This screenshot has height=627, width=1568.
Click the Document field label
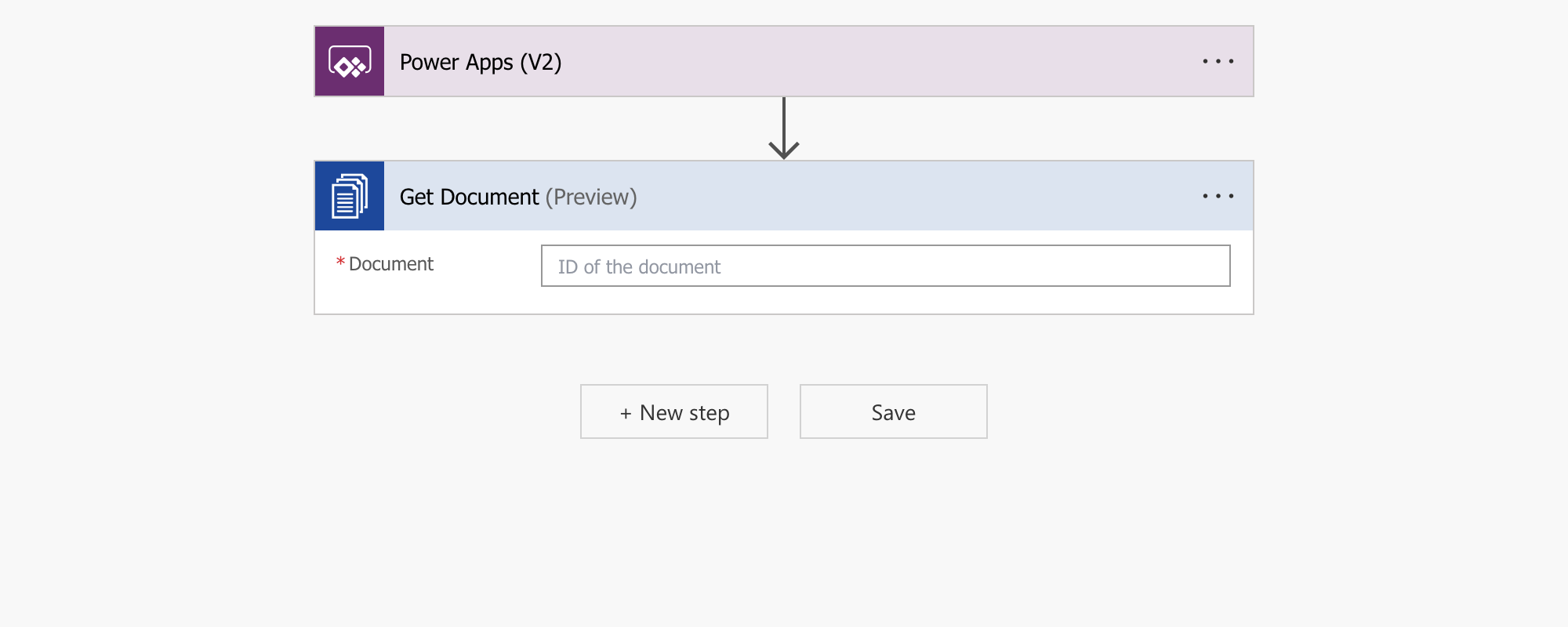[x=390, y=264]
